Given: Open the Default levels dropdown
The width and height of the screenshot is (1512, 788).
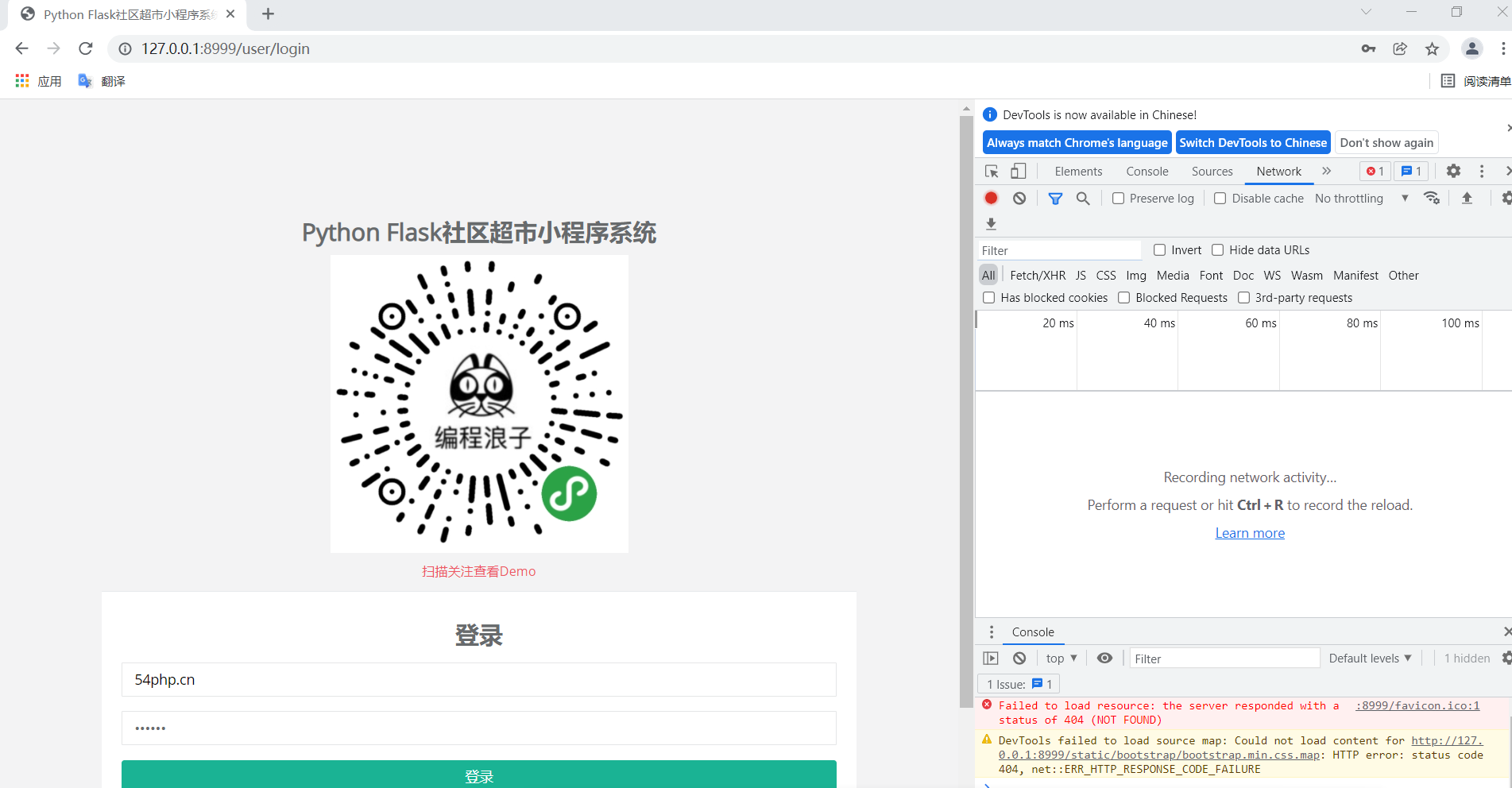Looking at the screenshot, I should [1369, 658].
